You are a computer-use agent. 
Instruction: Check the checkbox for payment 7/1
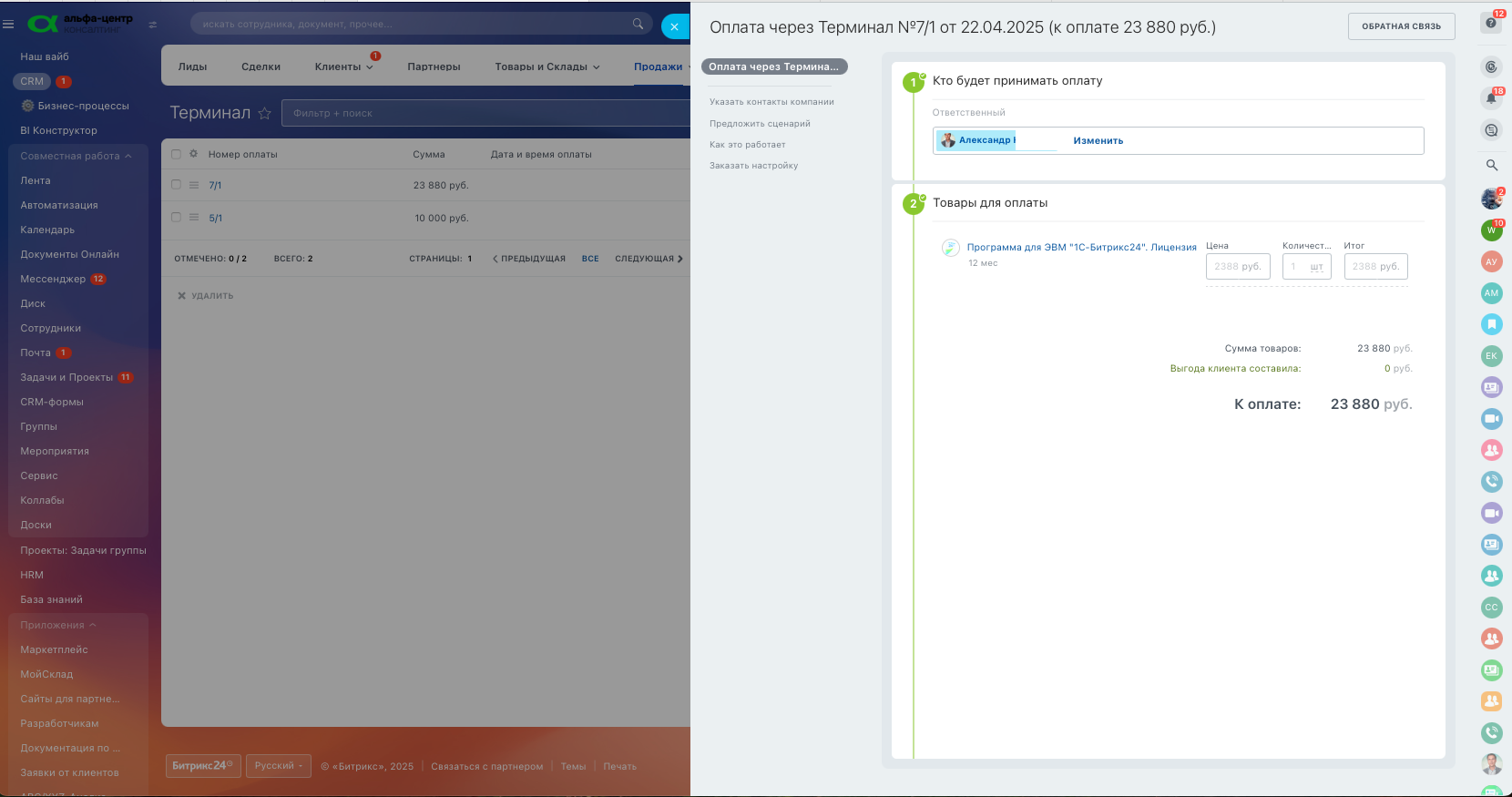coord(176,185)
